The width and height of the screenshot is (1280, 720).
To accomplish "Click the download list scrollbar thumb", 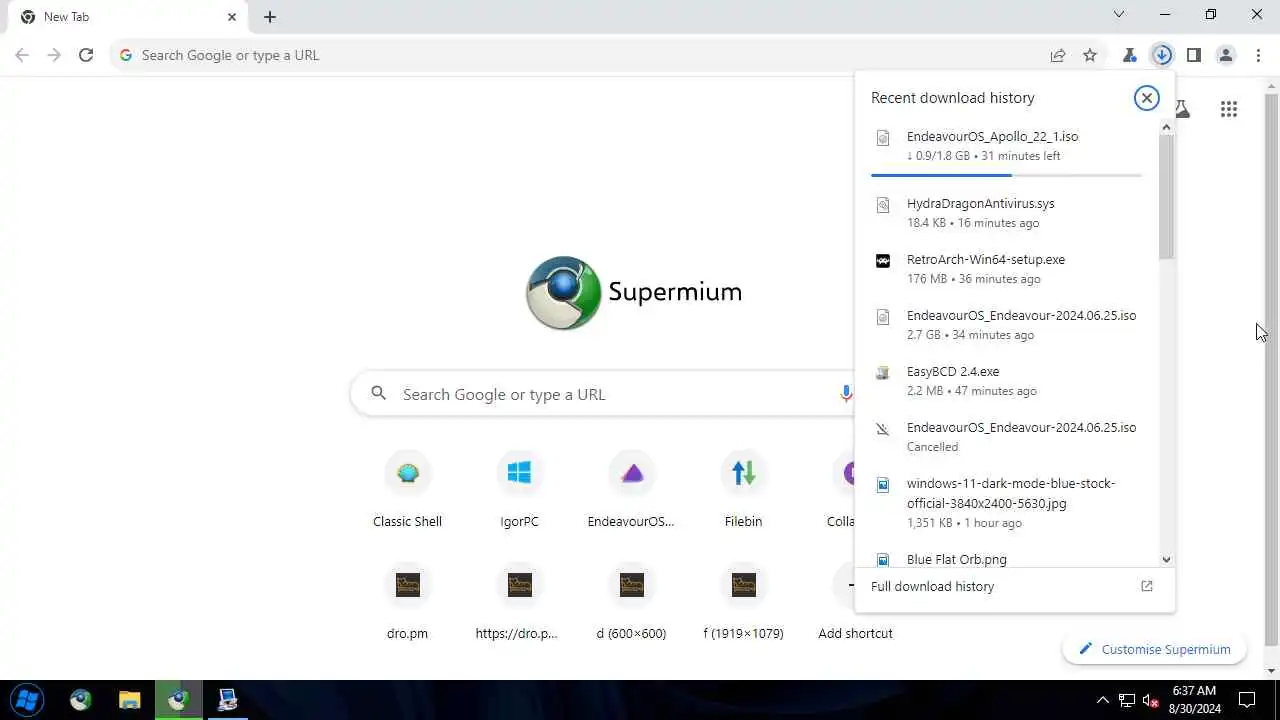I will (1166, 197).
